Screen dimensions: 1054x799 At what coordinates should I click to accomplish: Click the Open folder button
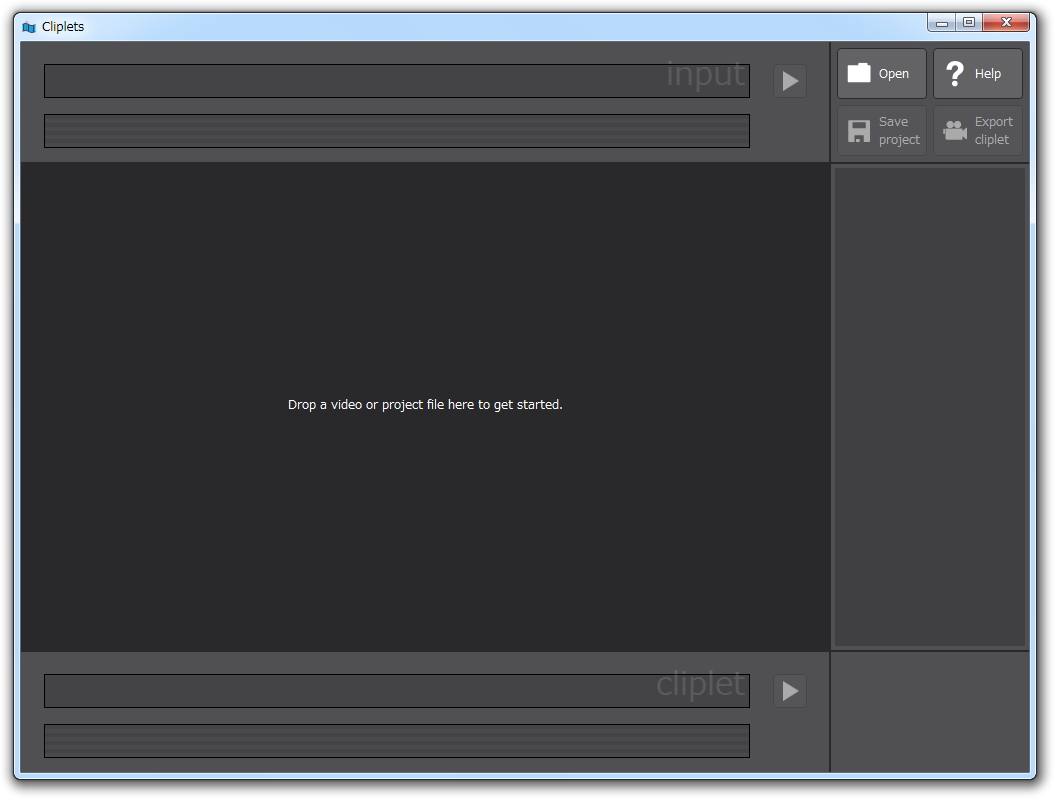click(x=881, y=73)
